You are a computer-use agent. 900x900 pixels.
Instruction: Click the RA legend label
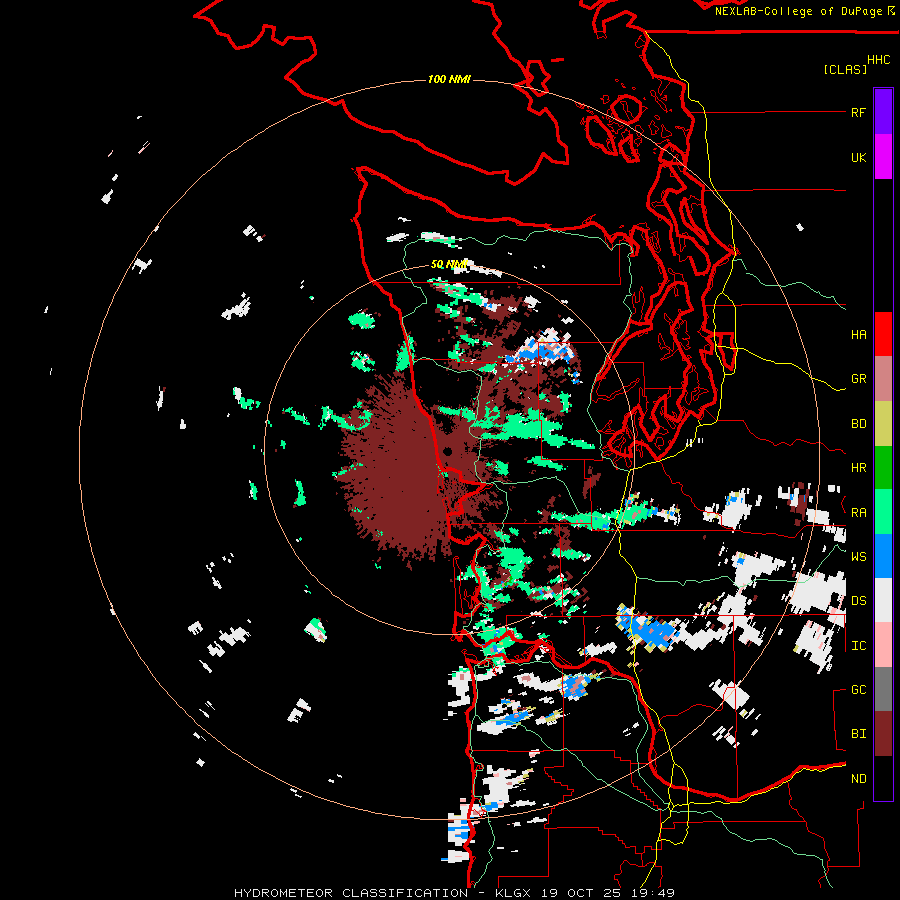tap(858, 513)
